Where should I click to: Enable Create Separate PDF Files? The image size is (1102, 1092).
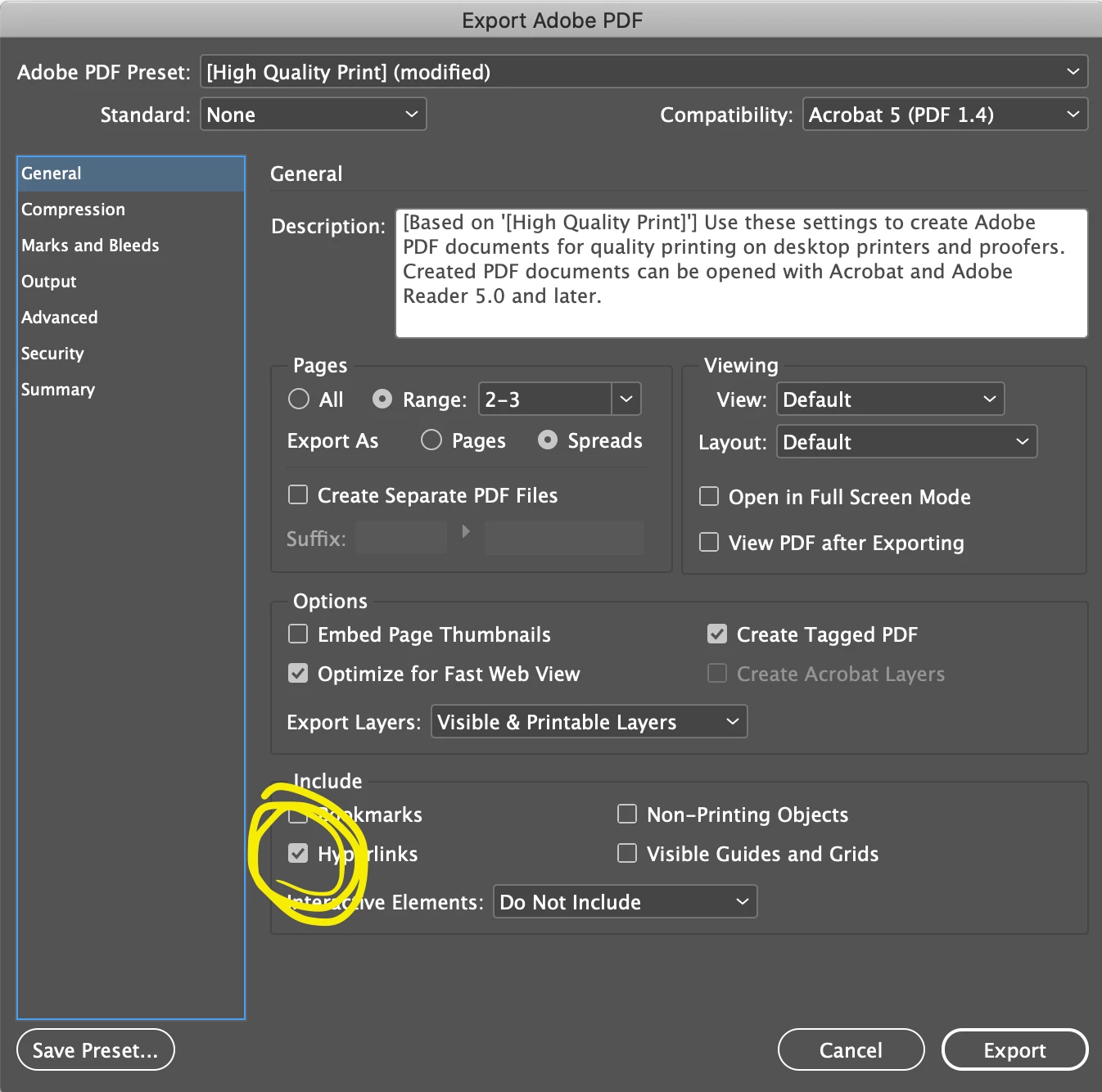click(298, 494)
